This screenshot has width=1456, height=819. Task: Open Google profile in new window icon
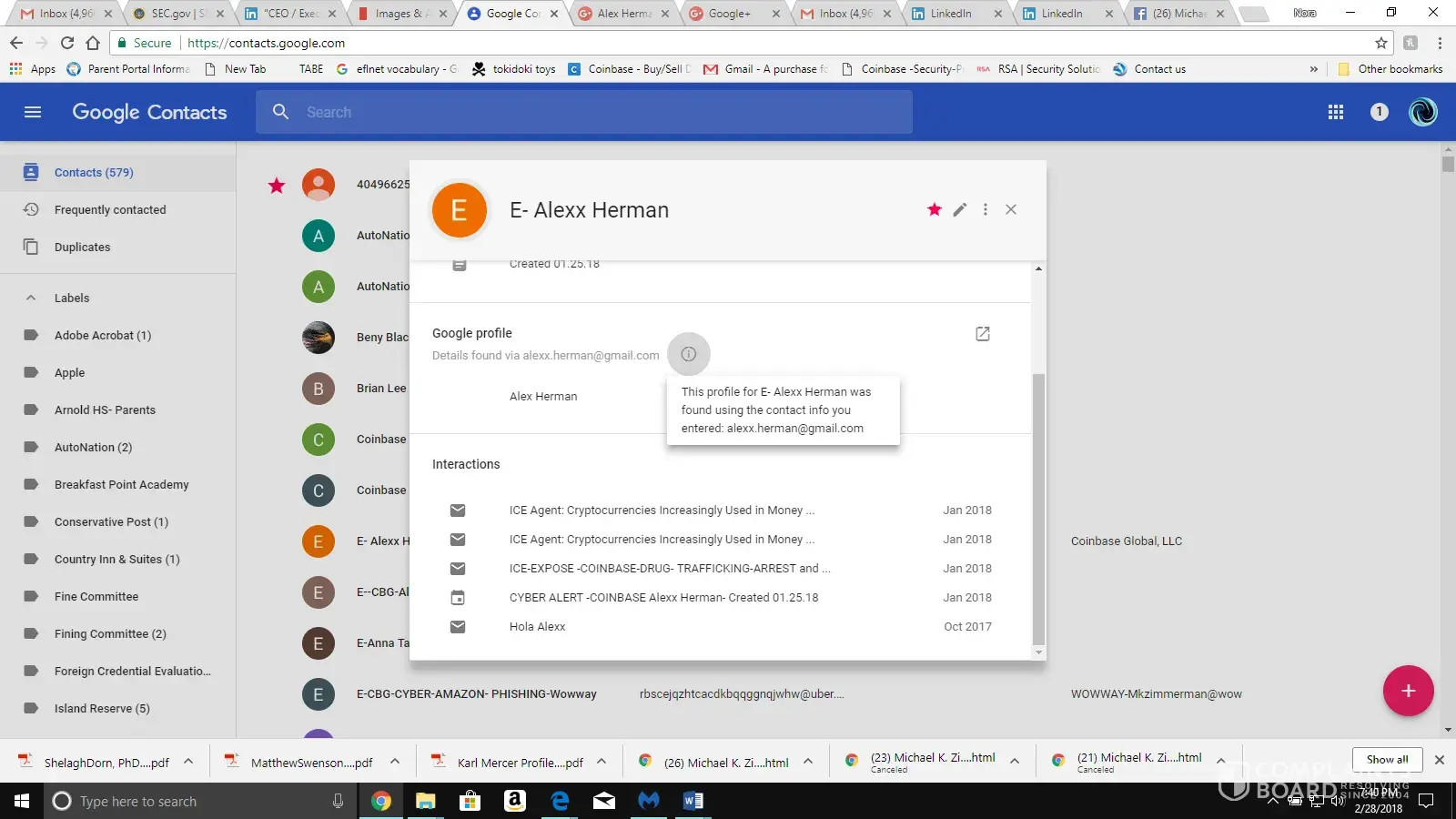[982, 334]
